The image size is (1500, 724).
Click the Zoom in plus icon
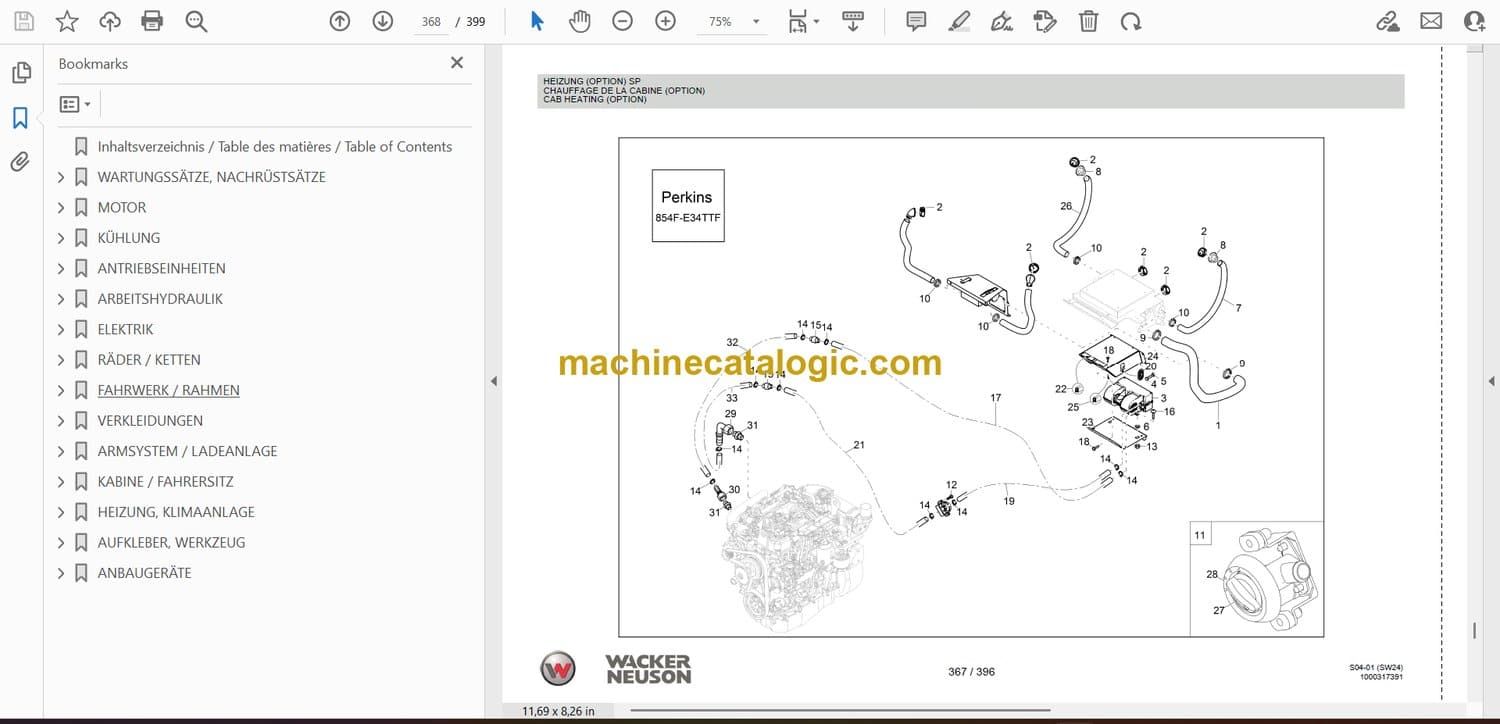coord(665,21)
